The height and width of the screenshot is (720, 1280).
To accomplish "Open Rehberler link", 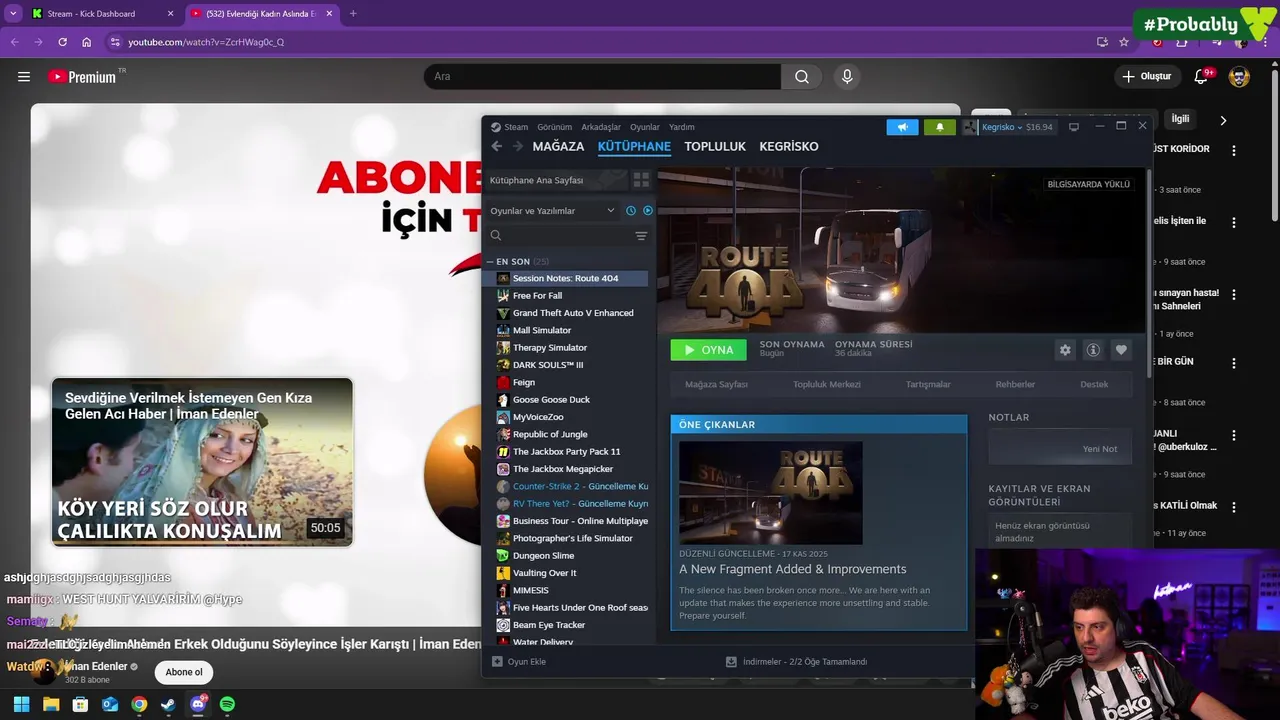I will [1015, 384].
